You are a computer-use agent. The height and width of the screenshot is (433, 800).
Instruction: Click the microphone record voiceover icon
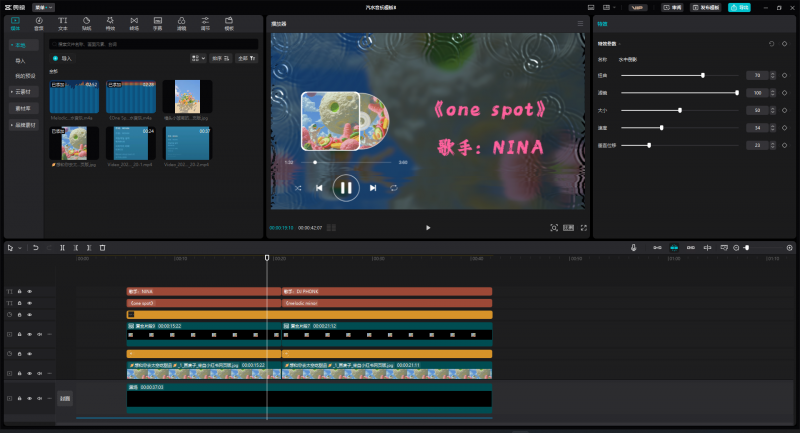[633, 247]
